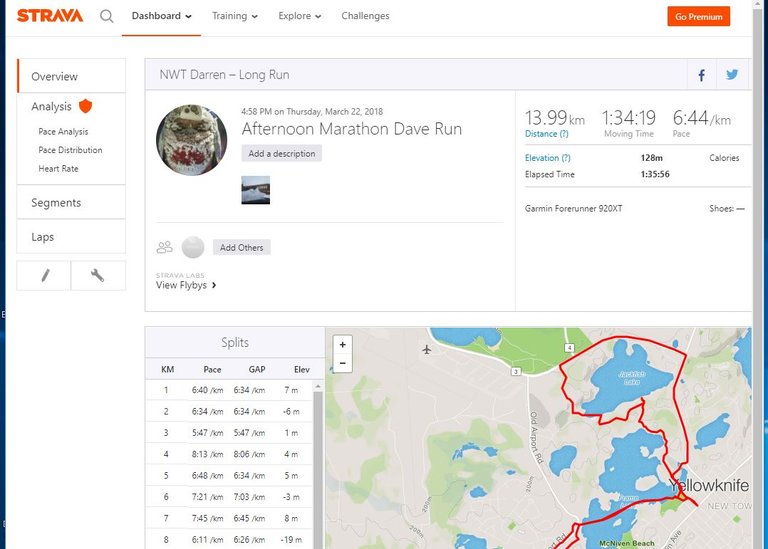Share activity on Twitter icon
This screenshot has height=549, width=768.
click(732, 75)
